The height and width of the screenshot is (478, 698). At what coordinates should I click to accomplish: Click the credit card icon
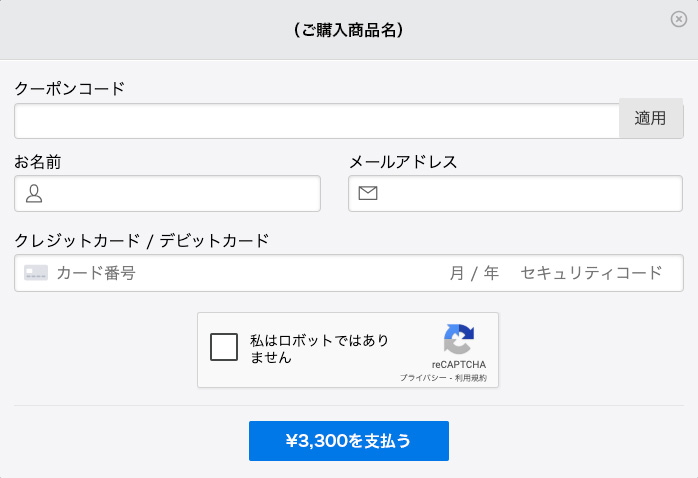pos(36,273)
